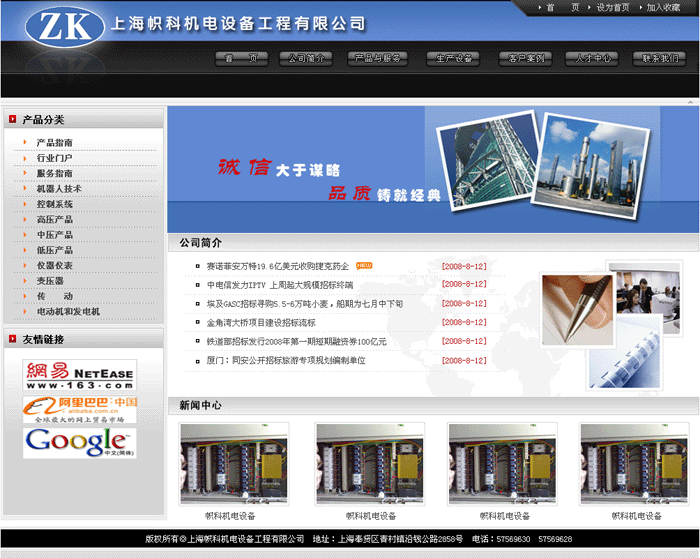The width and height of the screenshot is (700, 558).
Task: Select the 控制系统 category
Action: click(54, 204)
